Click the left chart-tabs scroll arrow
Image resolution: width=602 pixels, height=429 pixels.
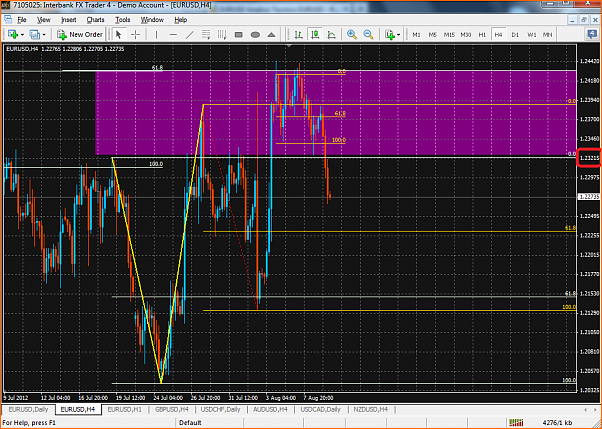click(585, 410)
